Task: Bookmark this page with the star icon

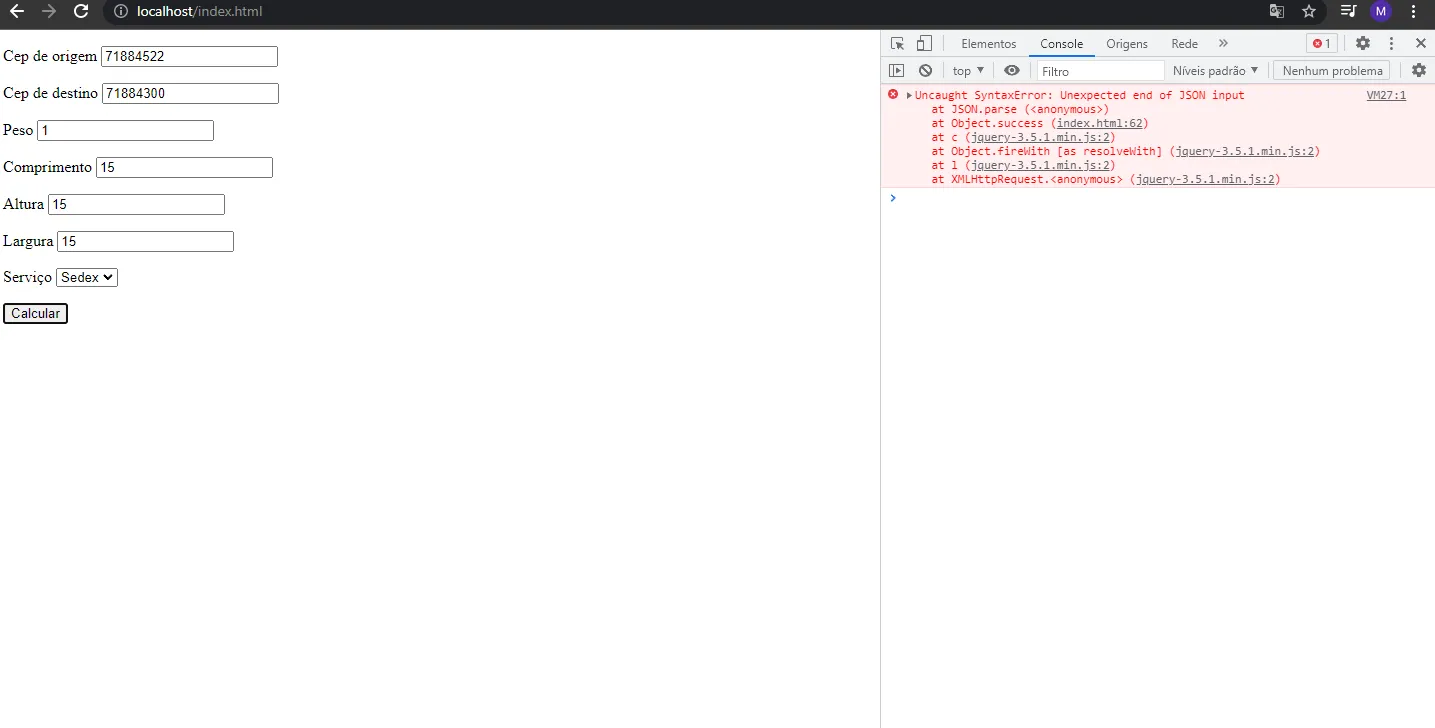Action: click(1309, 12)
